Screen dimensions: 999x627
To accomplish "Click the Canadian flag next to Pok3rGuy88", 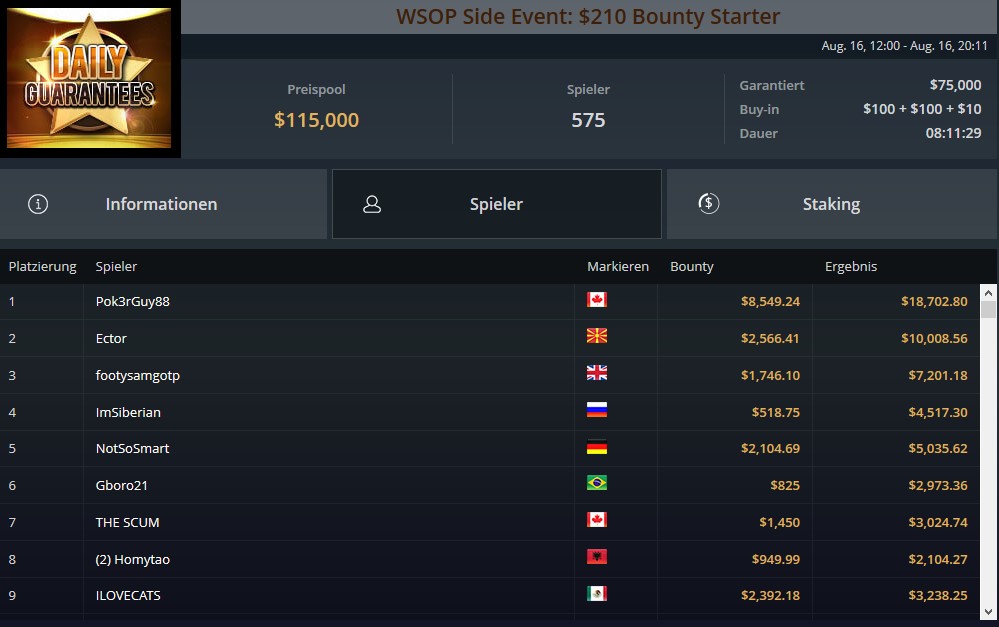I will point(597,299).
